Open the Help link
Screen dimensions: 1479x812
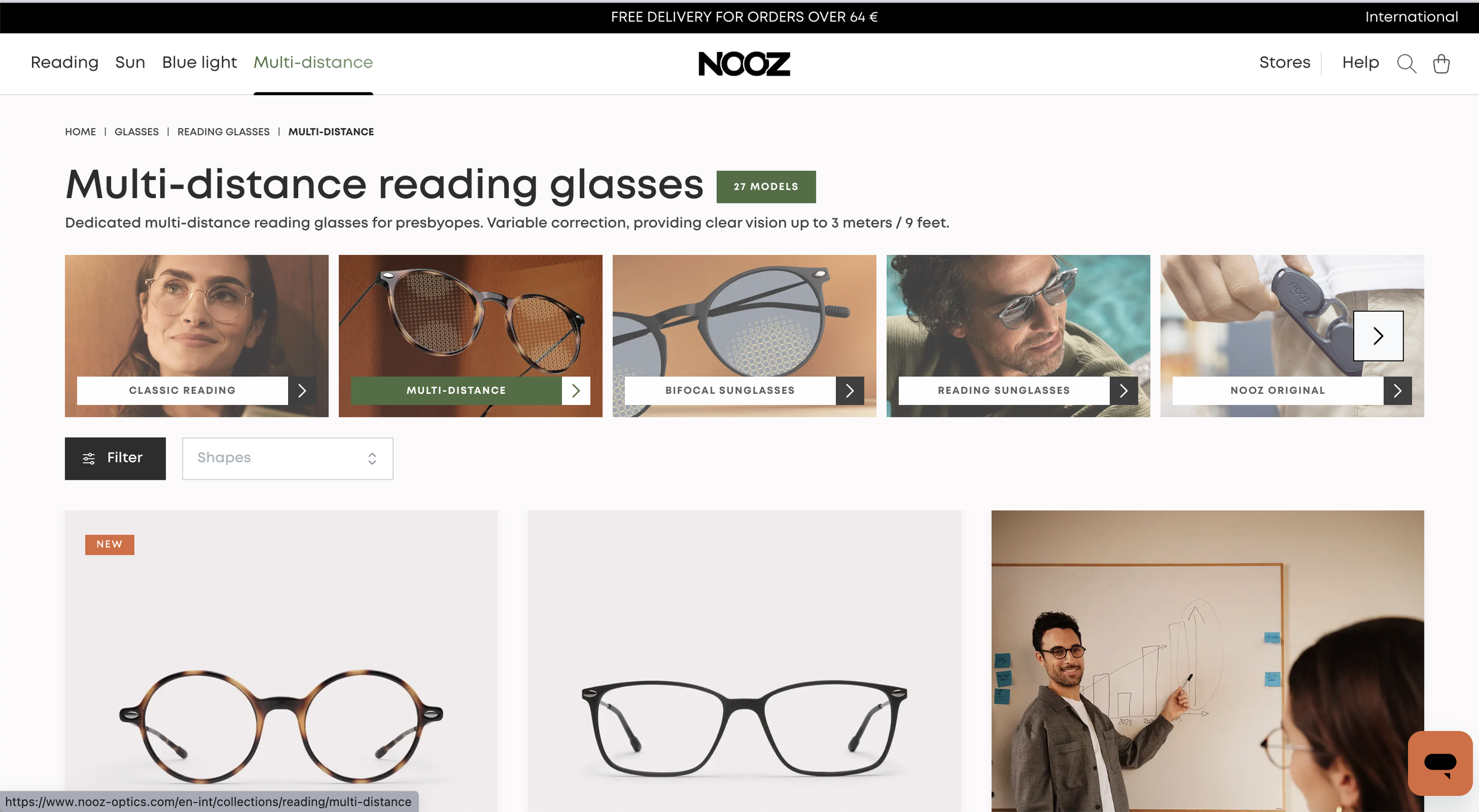(x=1360, y=63)
